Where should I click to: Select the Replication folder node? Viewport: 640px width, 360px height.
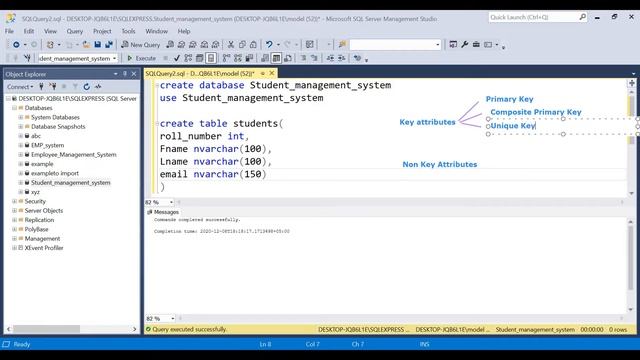pyautogui.click(x=39, y=220)
